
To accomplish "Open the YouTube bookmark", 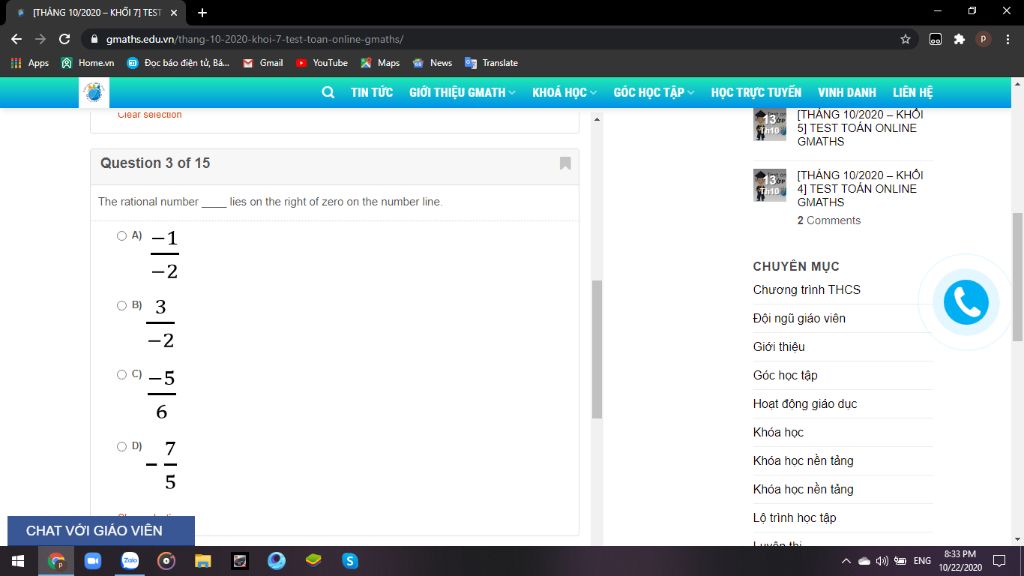I will [321, 63].
